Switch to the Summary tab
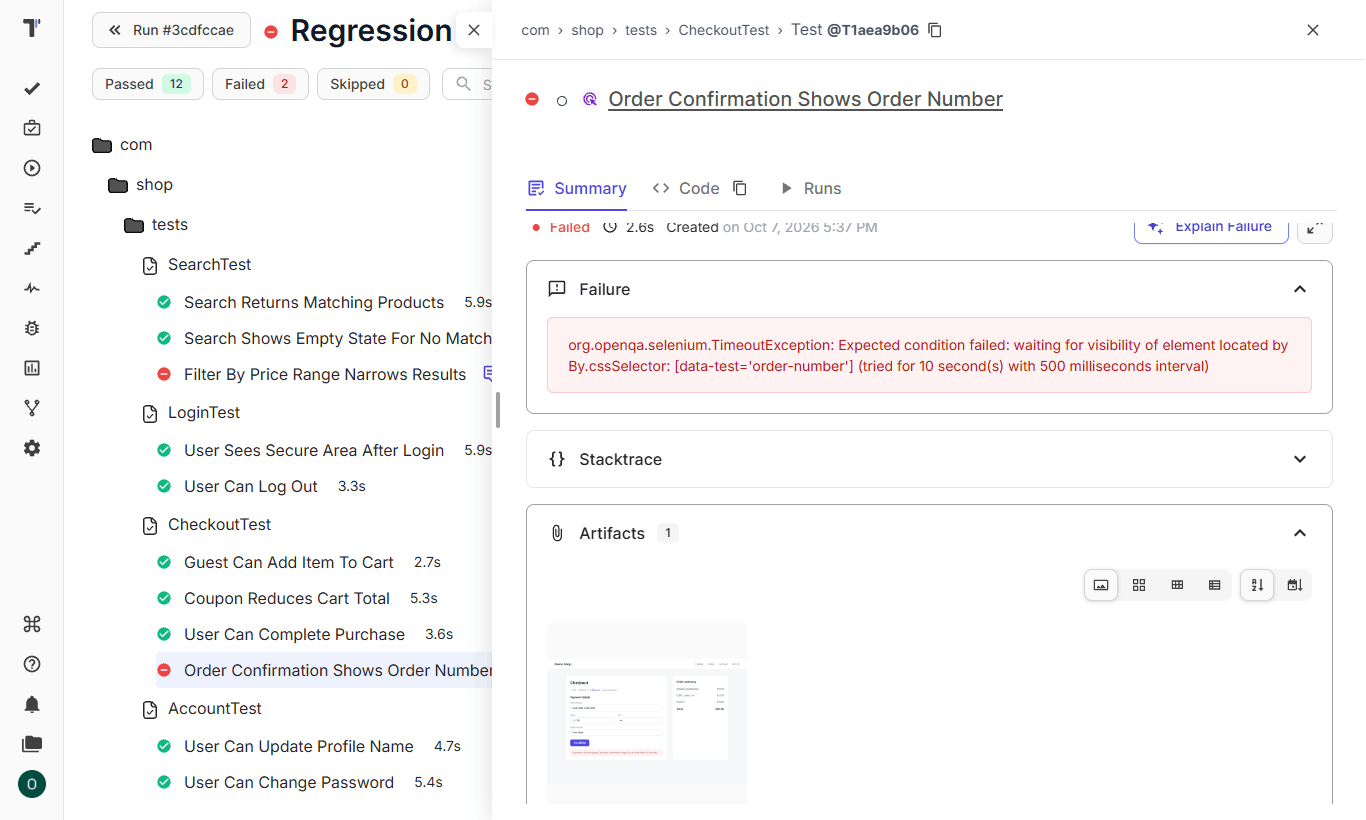This screenshot has width=1366, height=820. point(577,188)
